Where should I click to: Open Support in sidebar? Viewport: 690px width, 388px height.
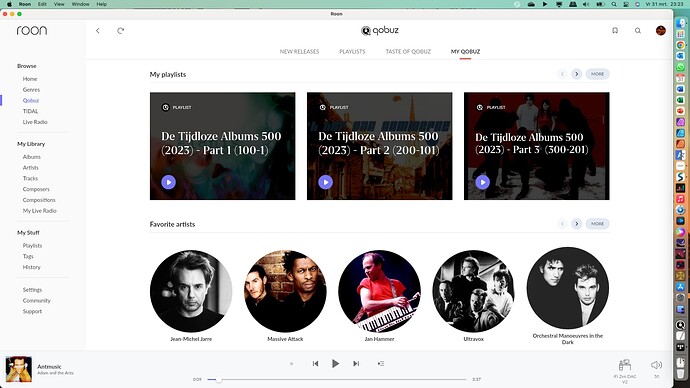[x=32, y=311]
